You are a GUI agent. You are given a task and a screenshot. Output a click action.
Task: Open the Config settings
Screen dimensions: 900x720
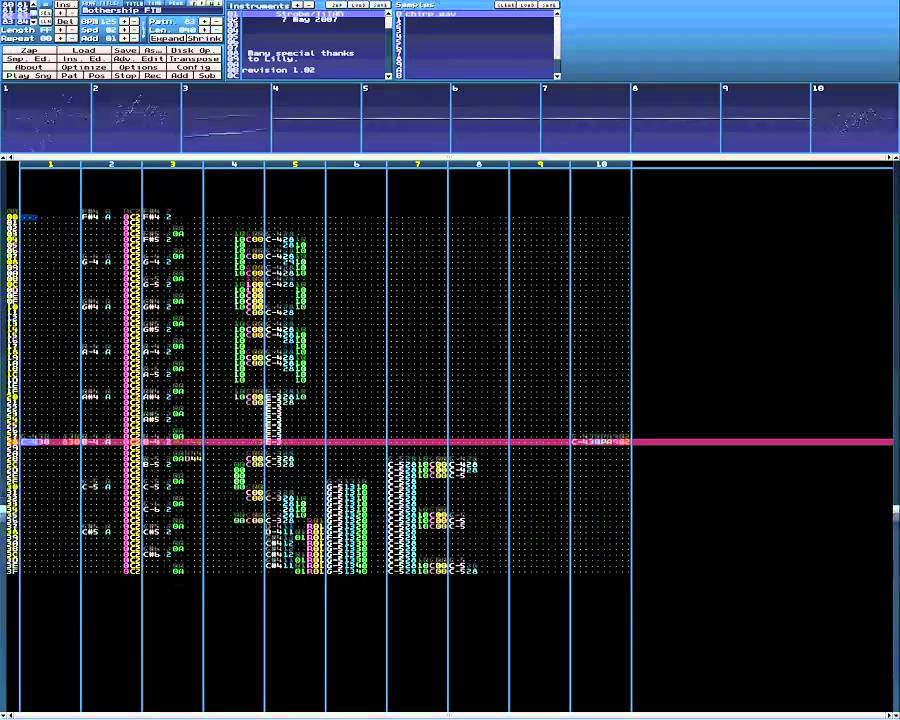[194, 67]
